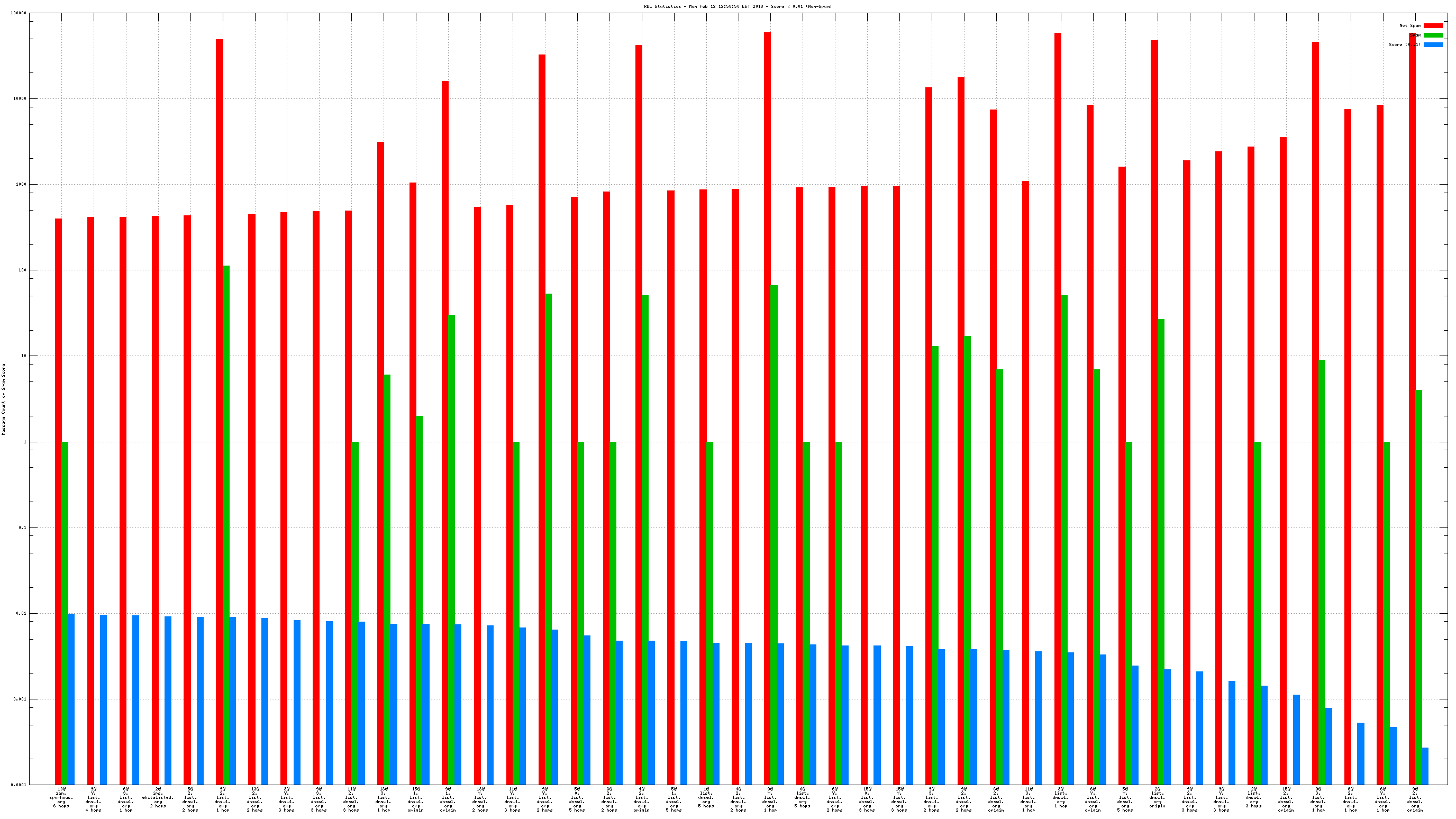Click the Message Count y-axis title
Viewport: 1456px width, 819px height.
click(3, 399)
